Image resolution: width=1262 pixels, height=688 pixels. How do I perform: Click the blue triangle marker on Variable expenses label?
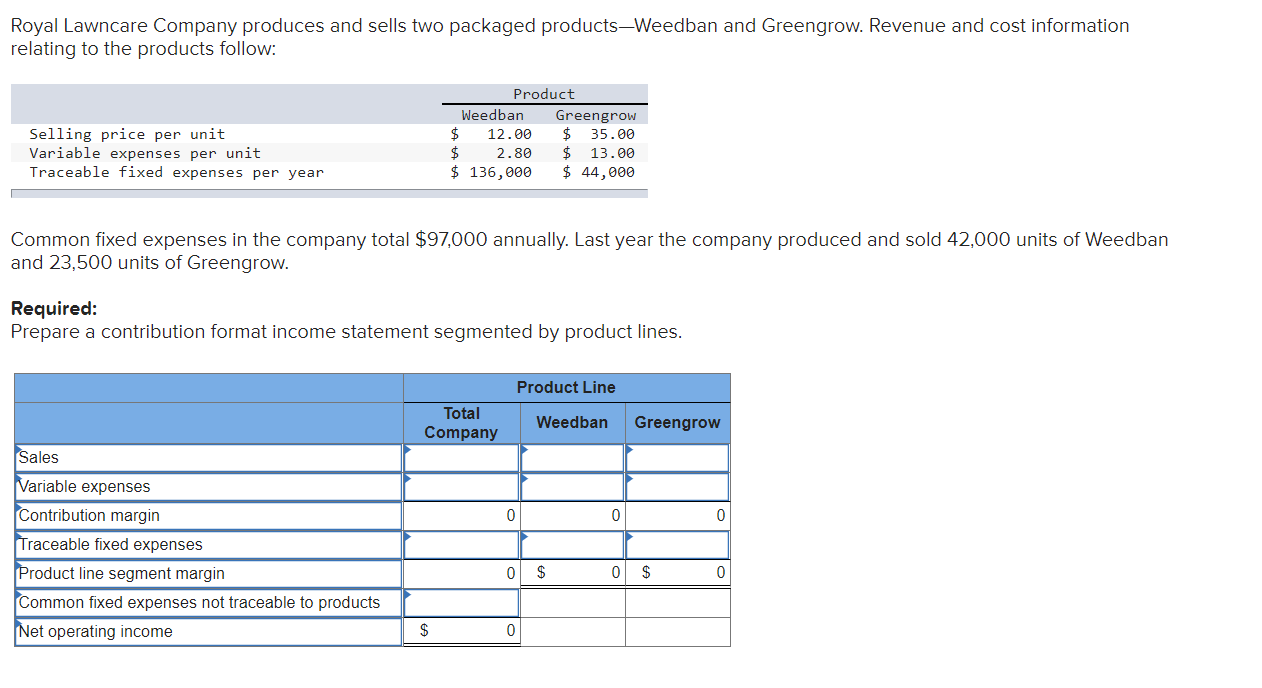(x=17, y=480)
